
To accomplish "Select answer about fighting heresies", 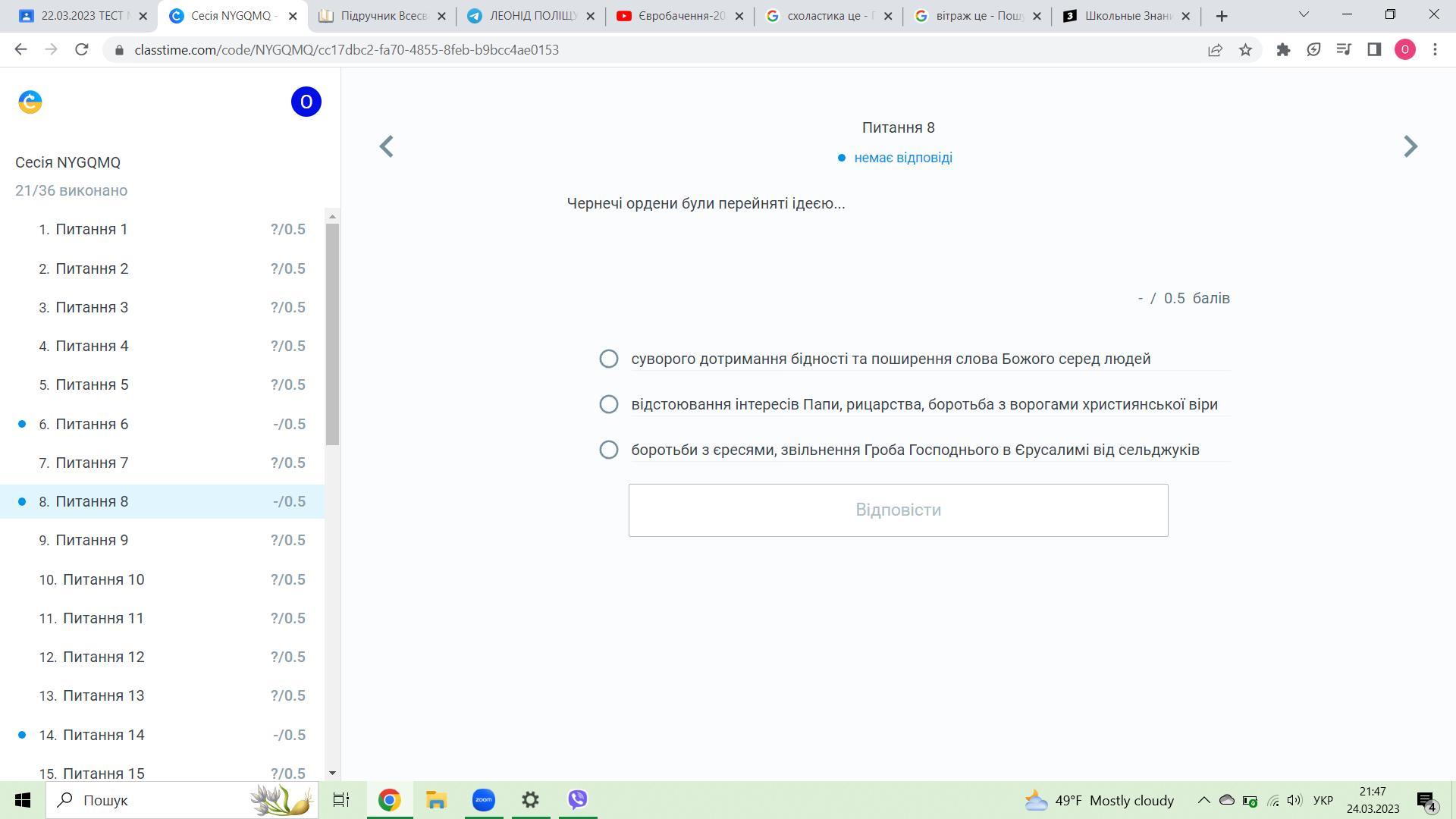I will pos(609,450).
